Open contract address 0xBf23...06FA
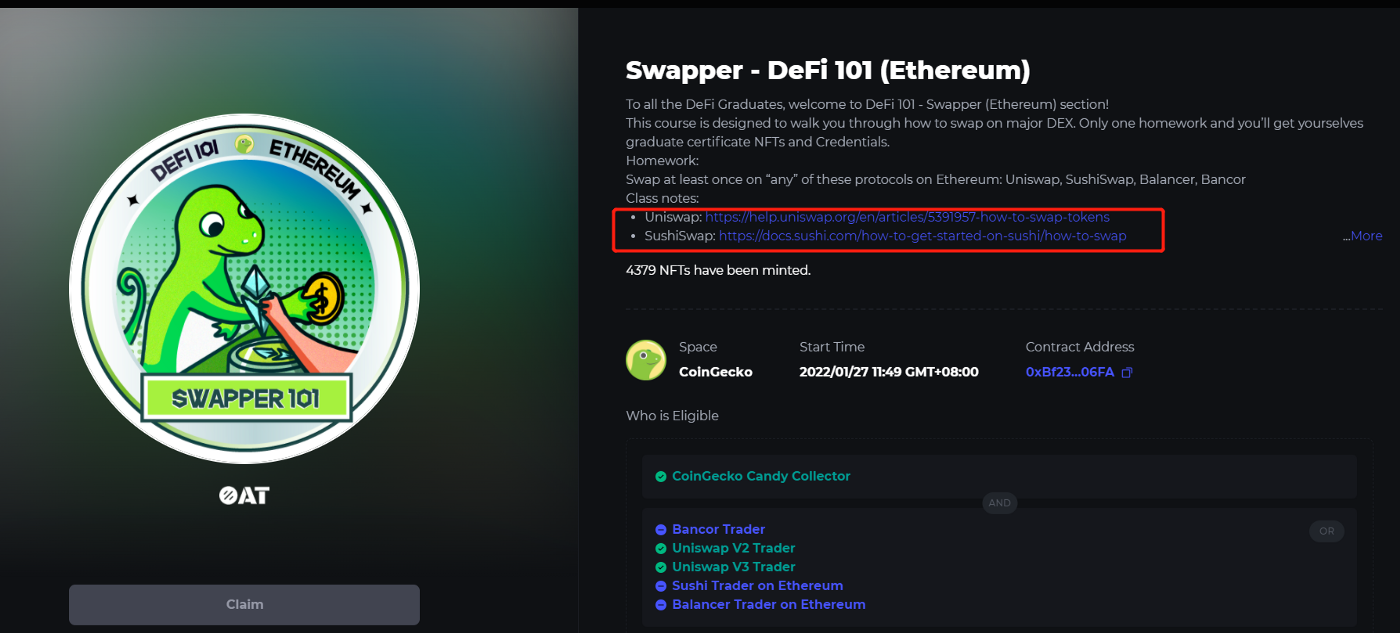1400x633 pixels. [1069, 372]
